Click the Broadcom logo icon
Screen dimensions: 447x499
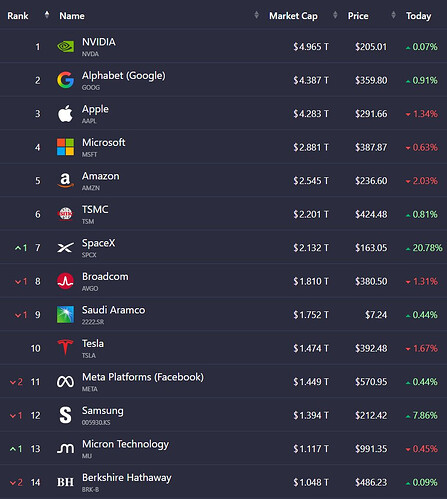pyautogui.click(x=65, y=281)
